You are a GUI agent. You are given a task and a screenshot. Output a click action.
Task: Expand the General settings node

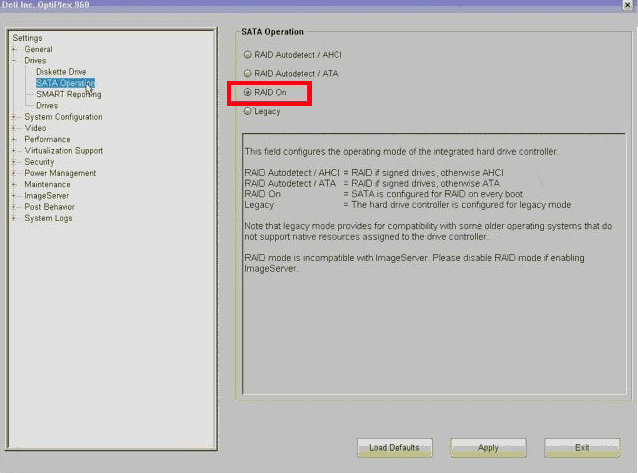(x=14, y=49)
